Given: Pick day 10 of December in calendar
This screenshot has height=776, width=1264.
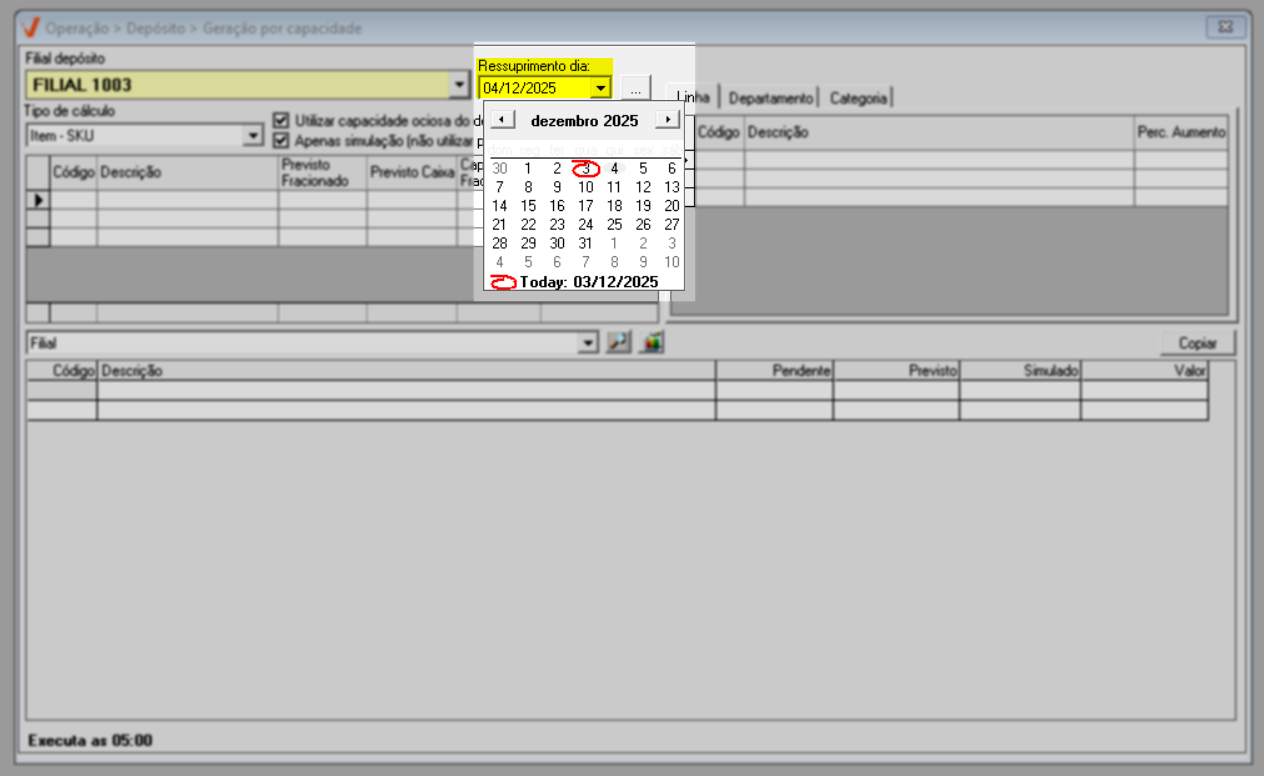Looking at the screenshot, I should 586,187.
